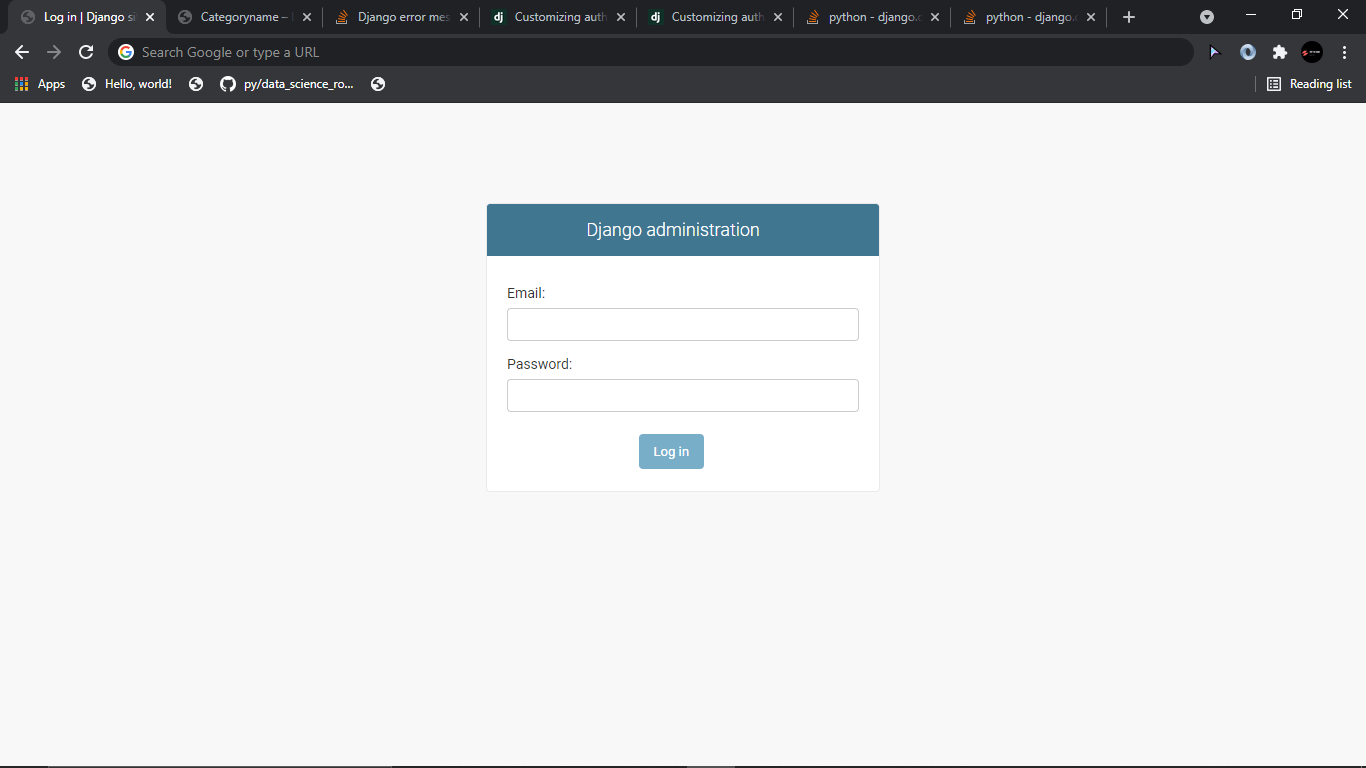This screenshot has height=768, width=1366.
Task: Open the Reading list
Action: pyautogui.click(x=1309, y=84)
